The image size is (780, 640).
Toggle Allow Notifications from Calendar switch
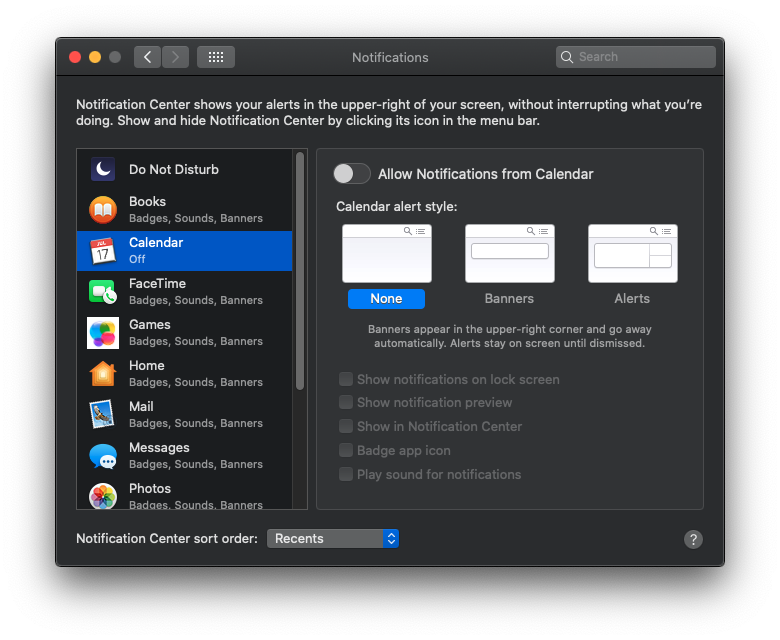click(x=352, y=174)
